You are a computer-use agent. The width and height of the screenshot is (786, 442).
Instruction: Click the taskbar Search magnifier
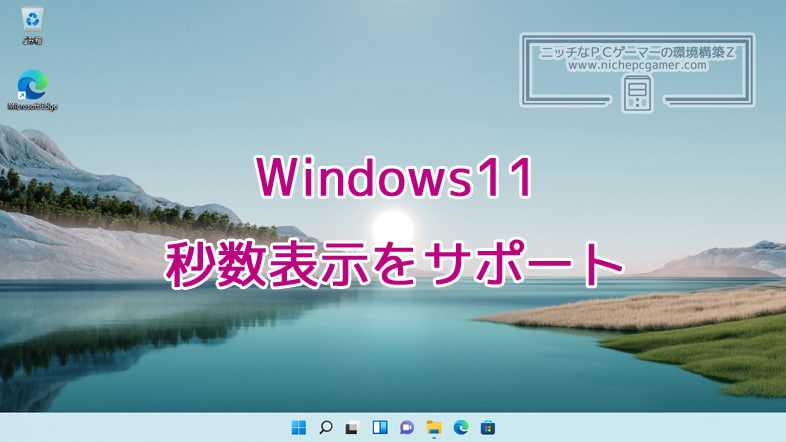326,427
